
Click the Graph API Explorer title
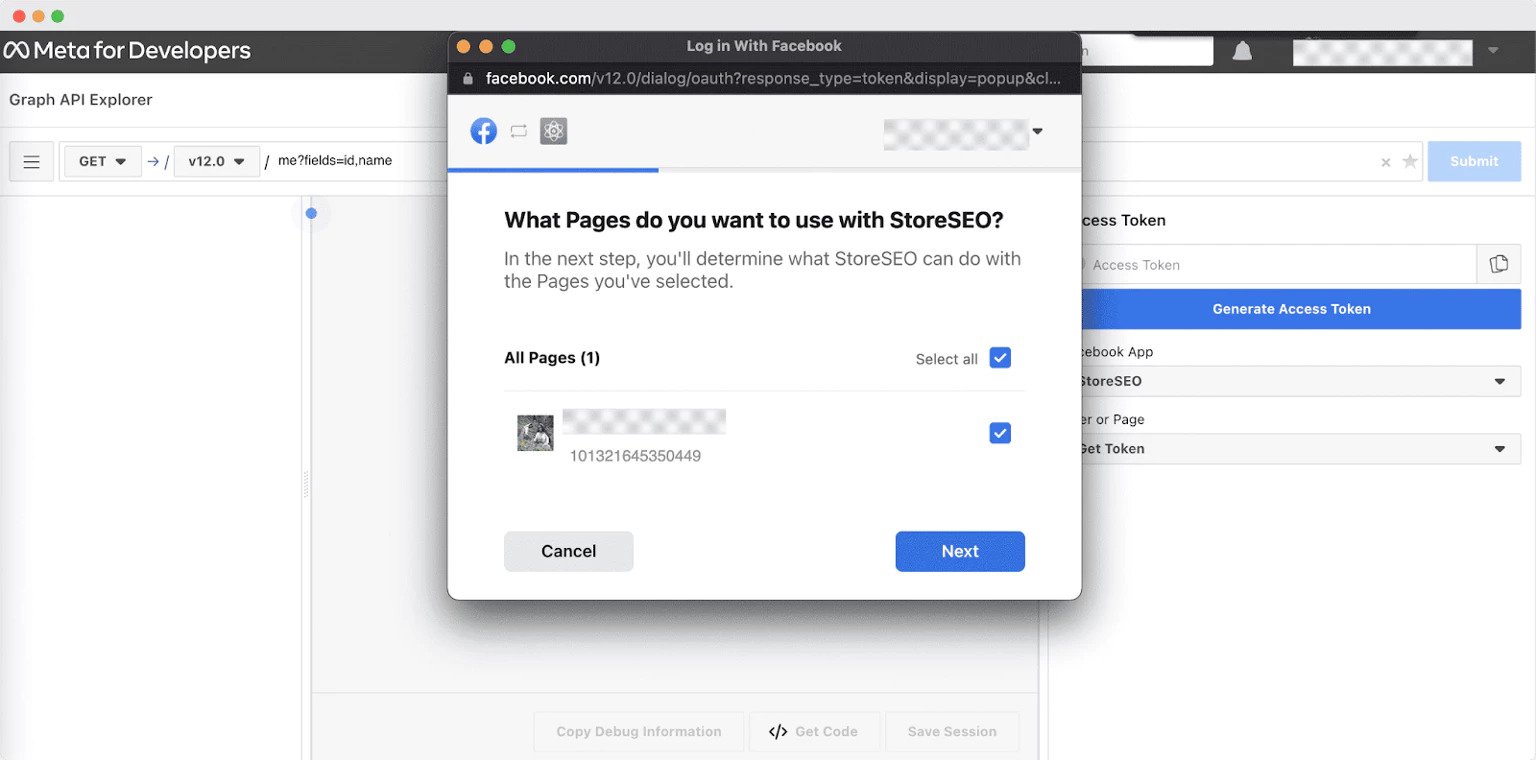pos(81,100)
